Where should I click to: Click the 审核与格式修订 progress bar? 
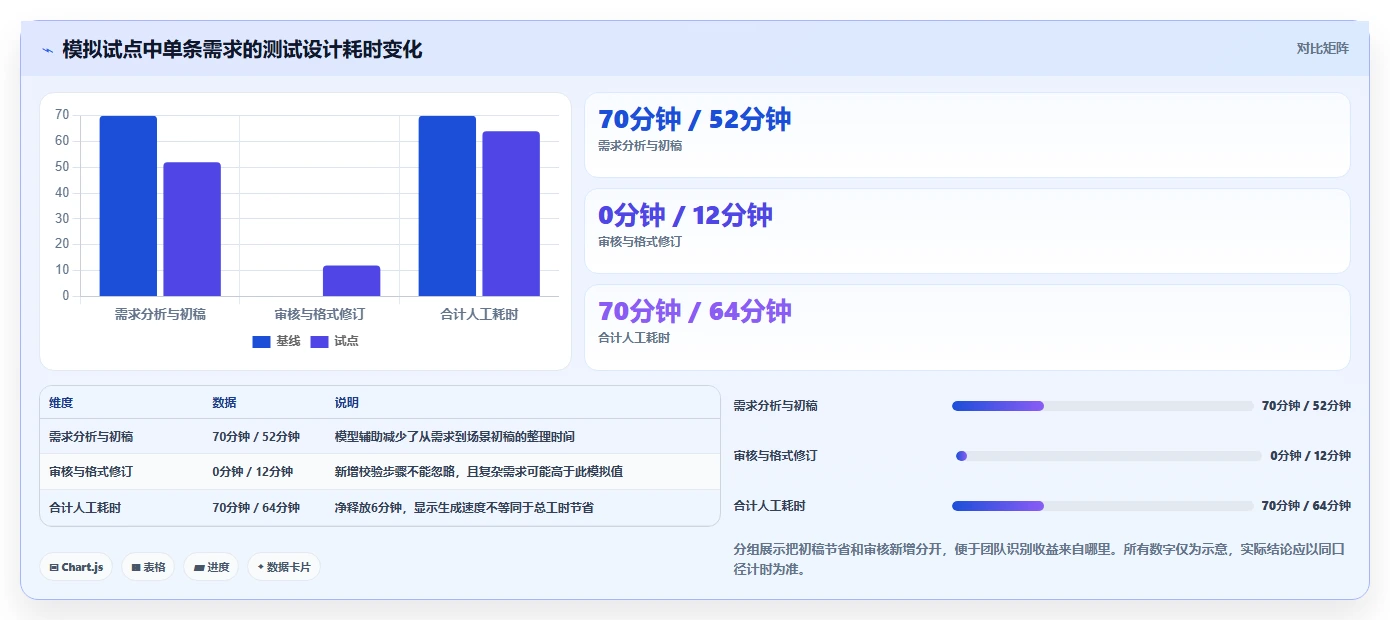tap(1107, 456)
